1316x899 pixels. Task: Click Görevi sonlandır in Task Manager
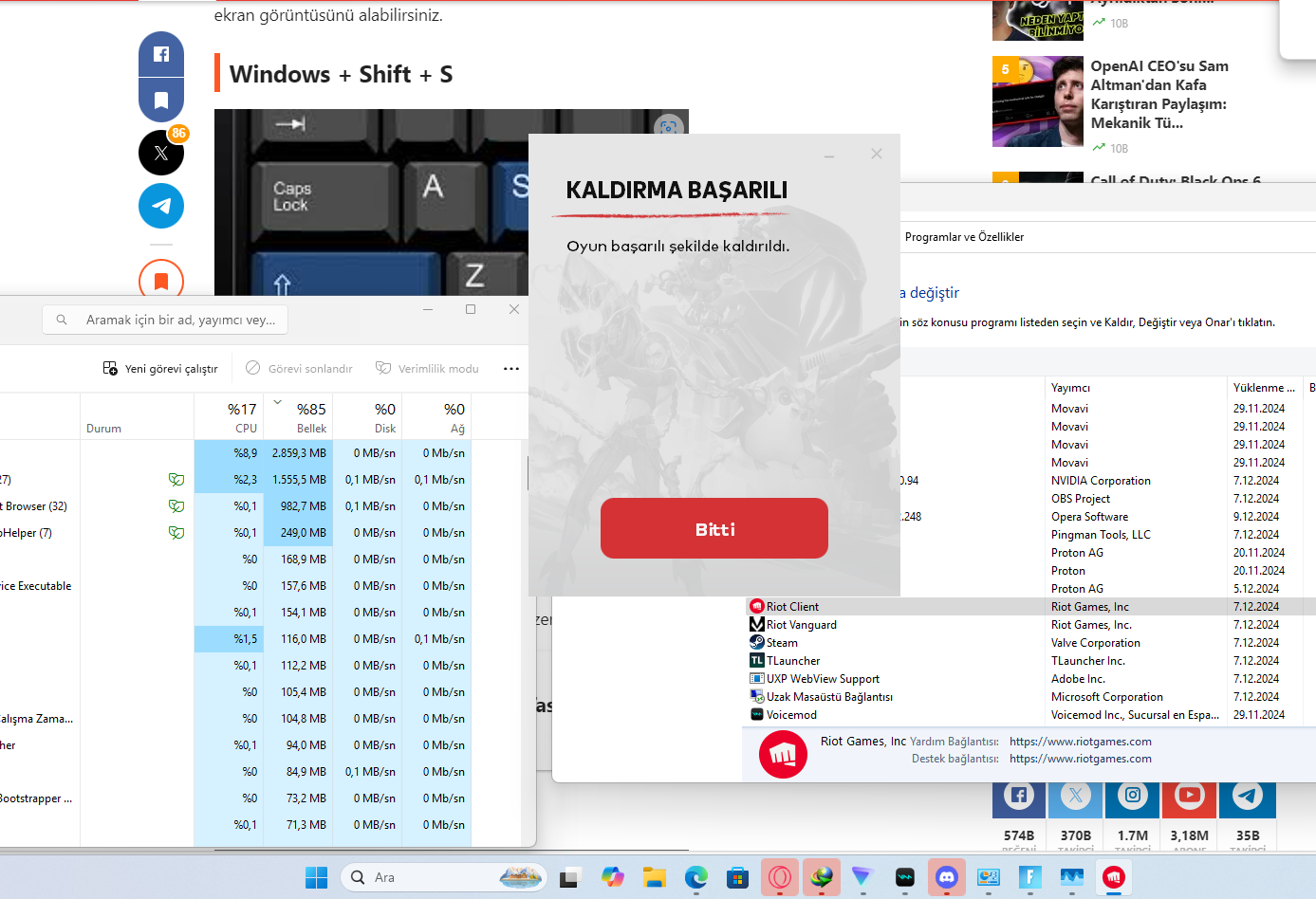[299, 369]
